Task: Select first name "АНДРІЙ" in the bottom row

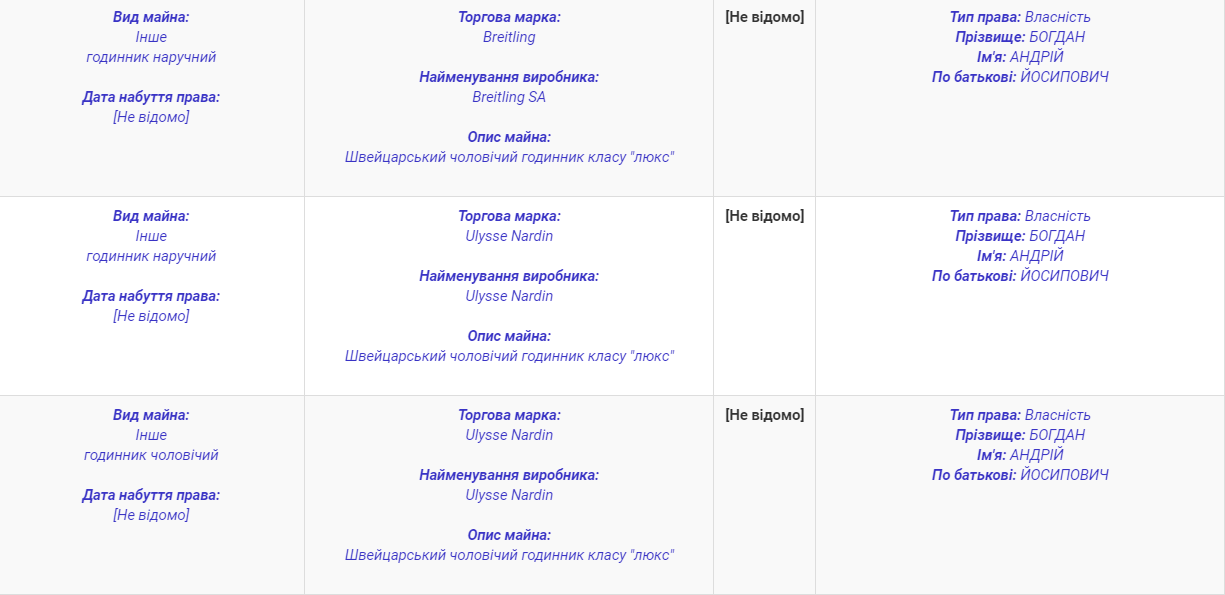Action: (x=1037, y=455)
